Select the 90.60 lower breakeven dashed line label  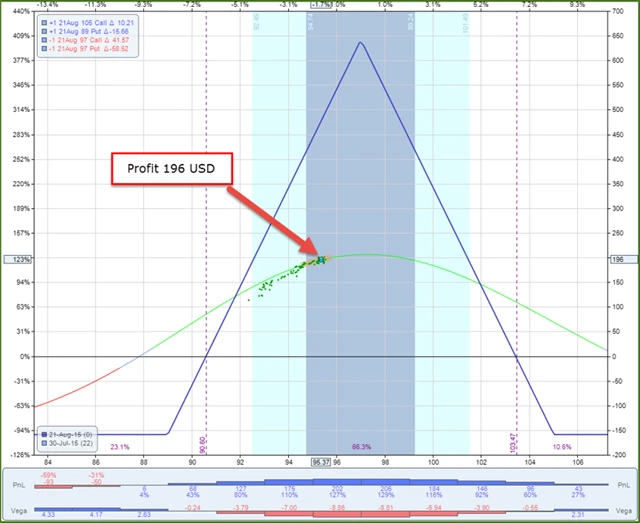202,445
